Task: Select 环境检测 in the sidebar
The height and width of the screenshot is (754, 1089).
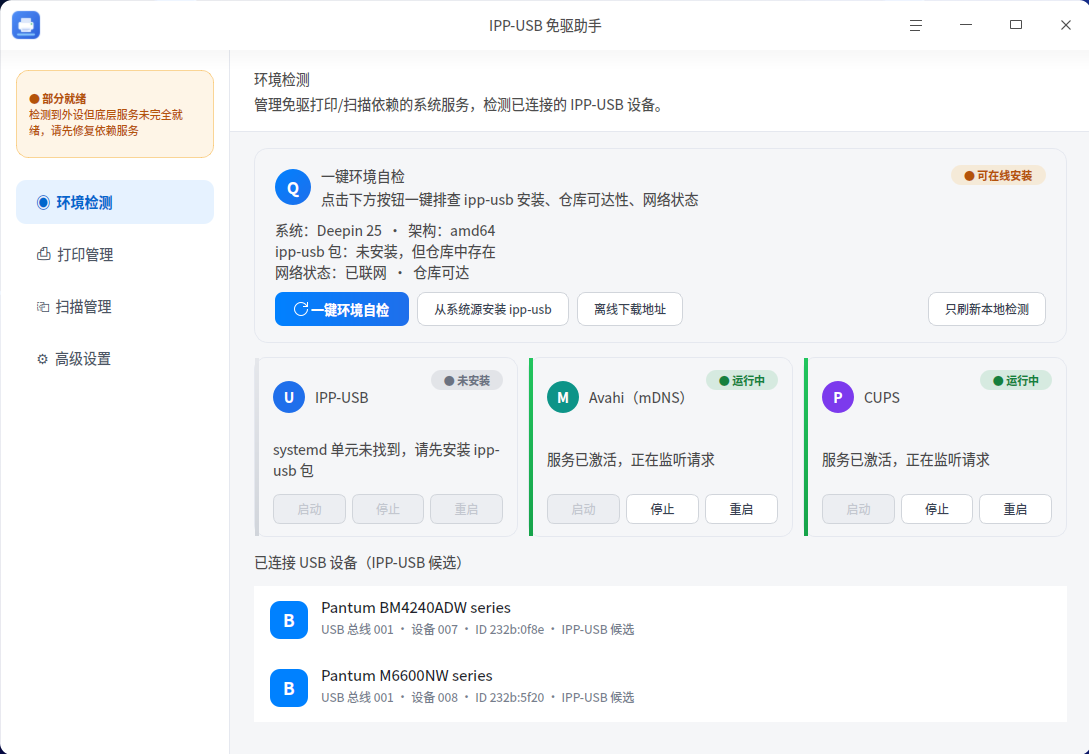Action: tap(115, 202)
